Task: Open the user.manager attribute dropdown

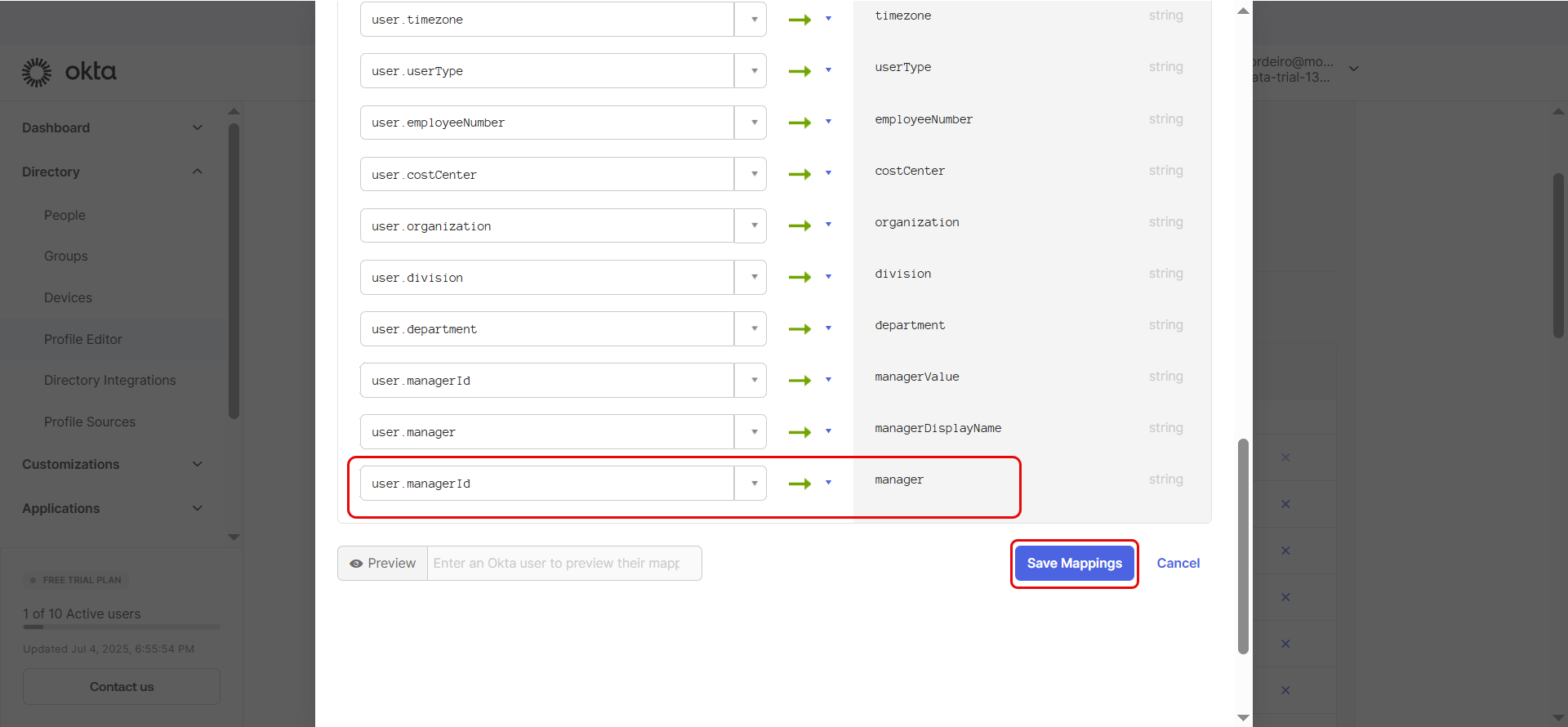Action: [x=751, y=431]
